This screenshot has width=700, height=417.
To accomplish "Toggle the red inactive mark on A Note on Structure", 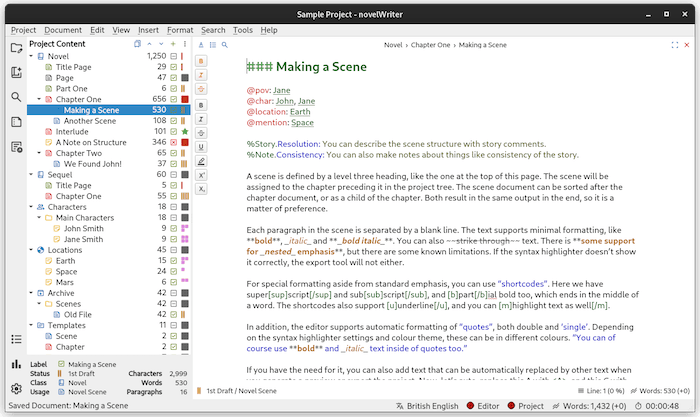I will pyautogui.click(x=174, y=142).
